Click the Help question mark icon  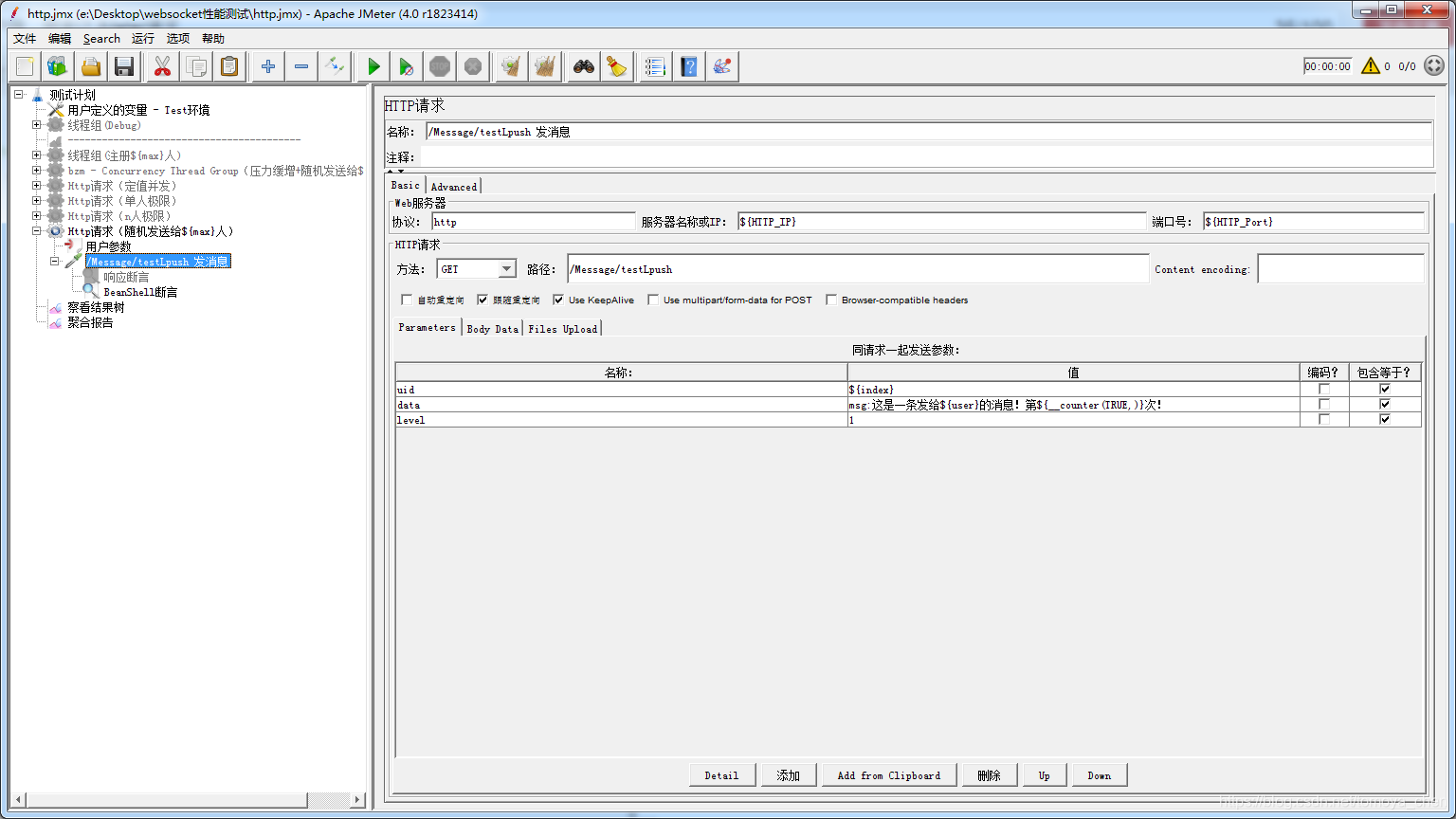pyautogui.click(x=689, y=66)
